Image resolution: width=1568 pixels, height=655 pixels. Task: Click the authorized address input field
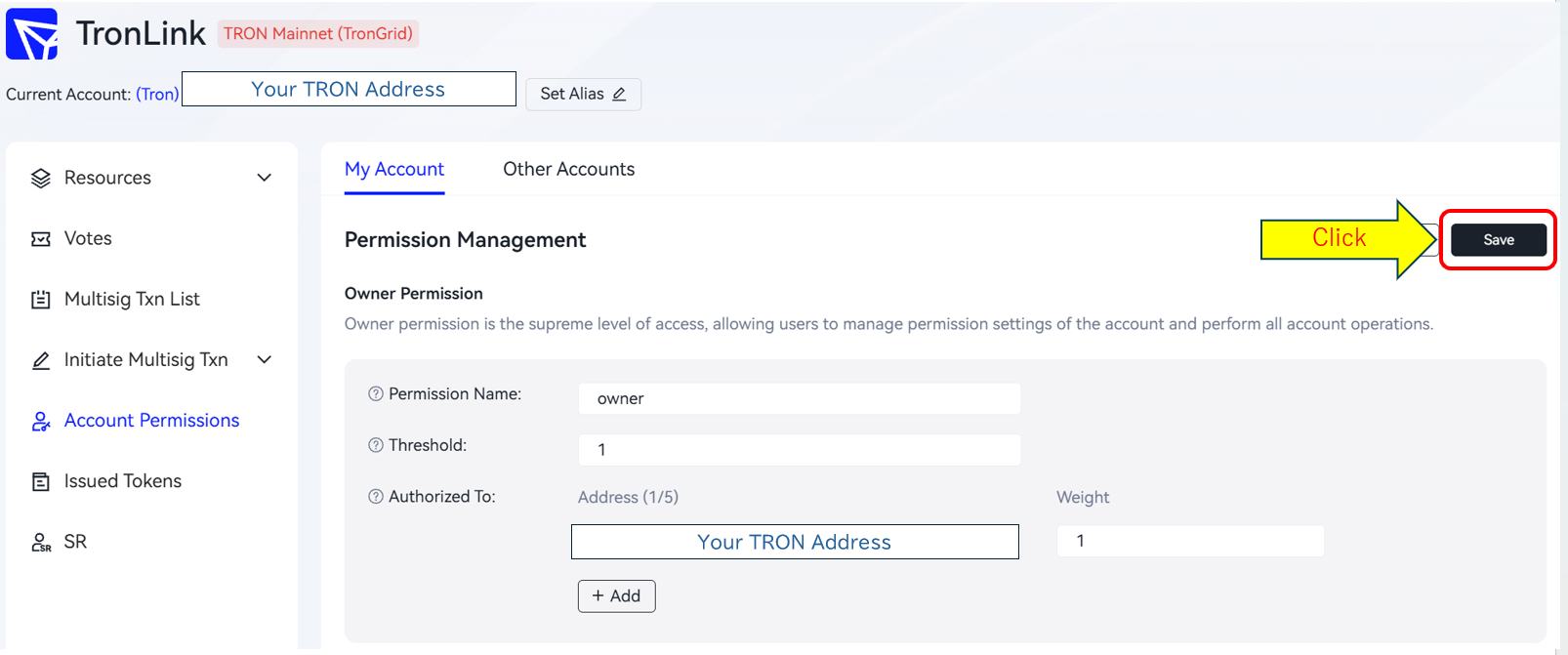pos(795,542)
